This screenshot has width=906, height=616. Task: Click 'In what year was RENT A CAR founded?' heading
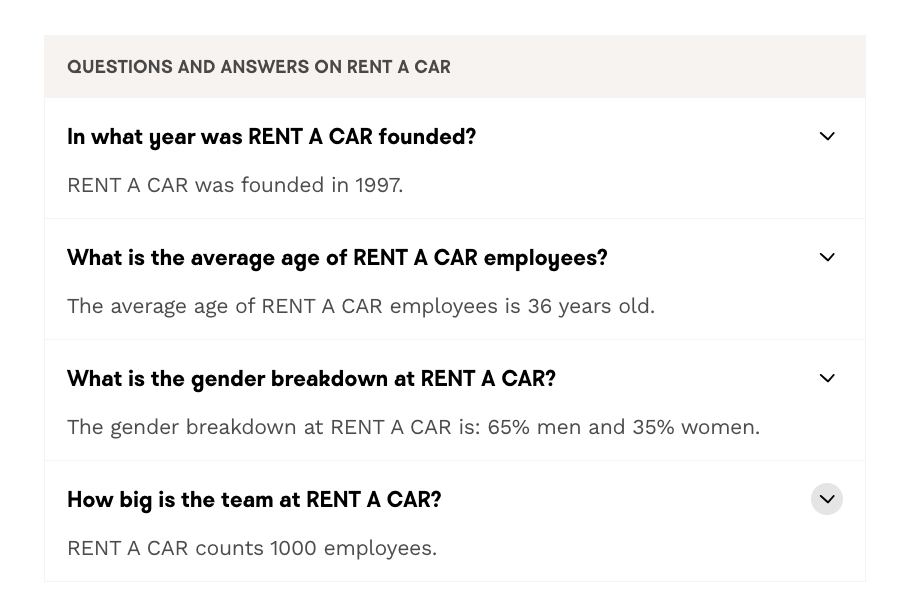point(271,137)
